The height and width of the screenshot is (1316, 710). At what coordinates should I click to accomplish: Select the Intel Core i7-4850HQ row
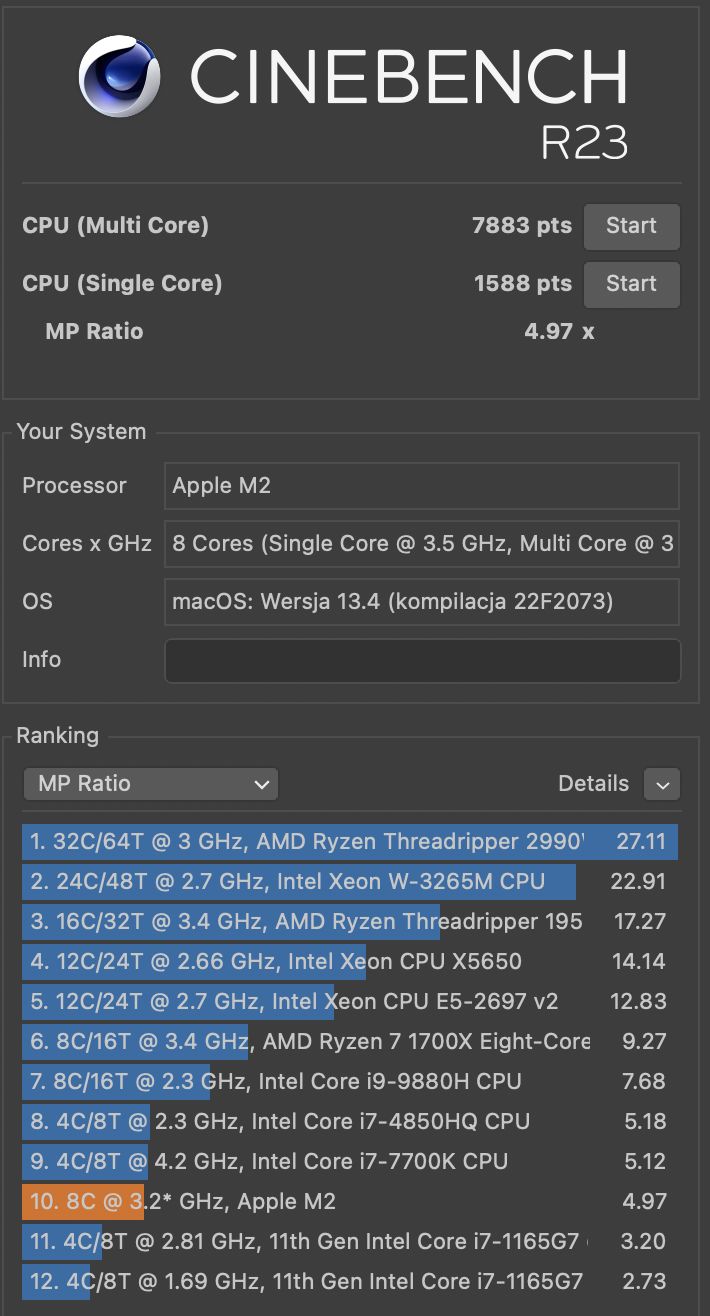point(350,1121)
